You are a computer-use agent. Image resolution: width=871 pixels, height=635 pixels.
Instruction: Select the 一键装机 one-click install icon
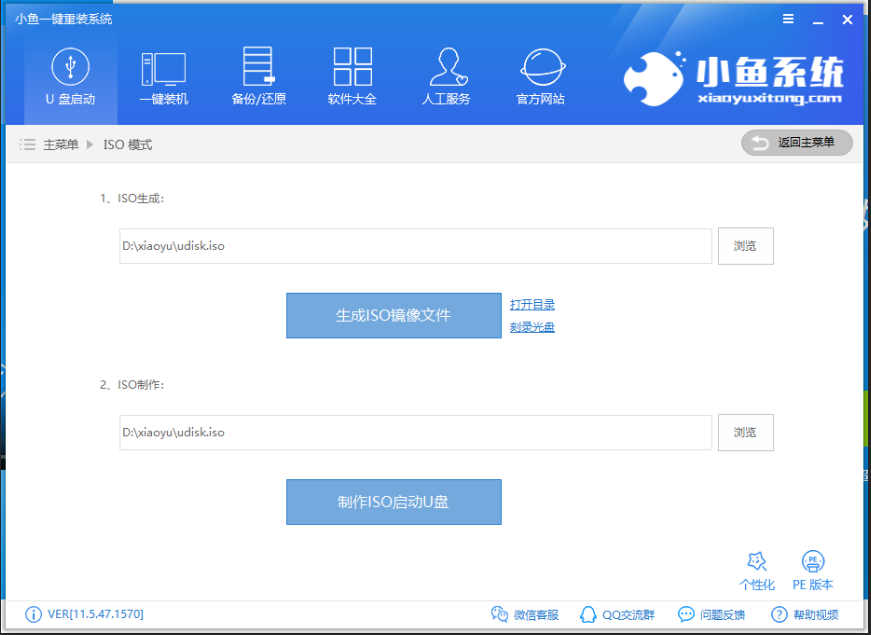click(x=164, y=77)
